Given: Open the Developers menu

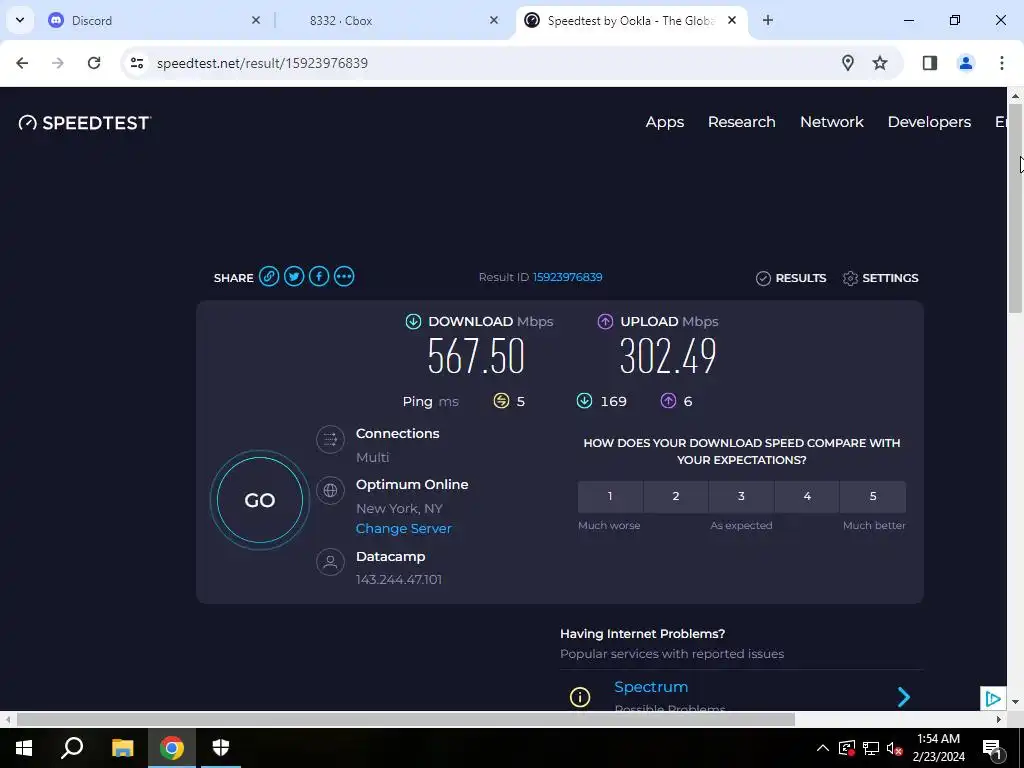Looking at the screenshot, I should pyautogui.click(x=929, y=122).
